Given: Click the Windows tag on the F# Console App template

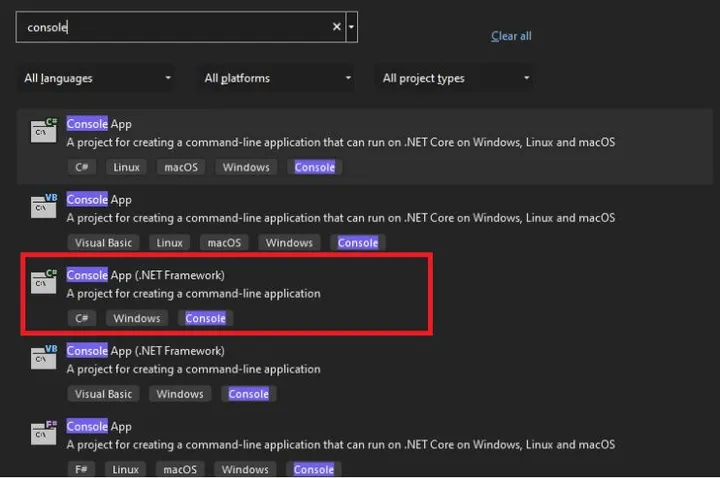Looking at the screenshot, I should pyautogui.click(x=245, y=469).
